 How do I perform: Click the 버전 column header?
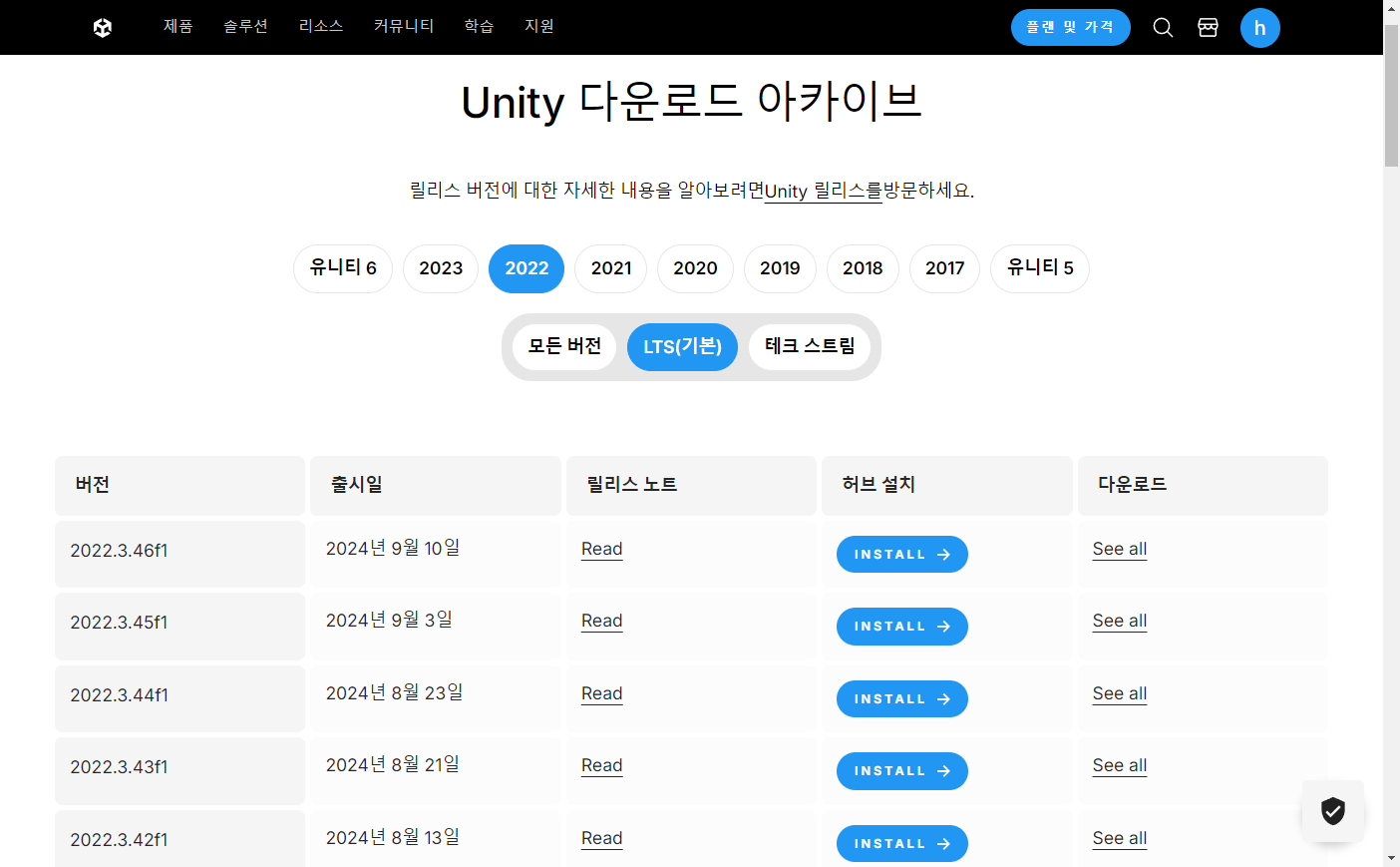pyautogui.click(x=179, y=485)
